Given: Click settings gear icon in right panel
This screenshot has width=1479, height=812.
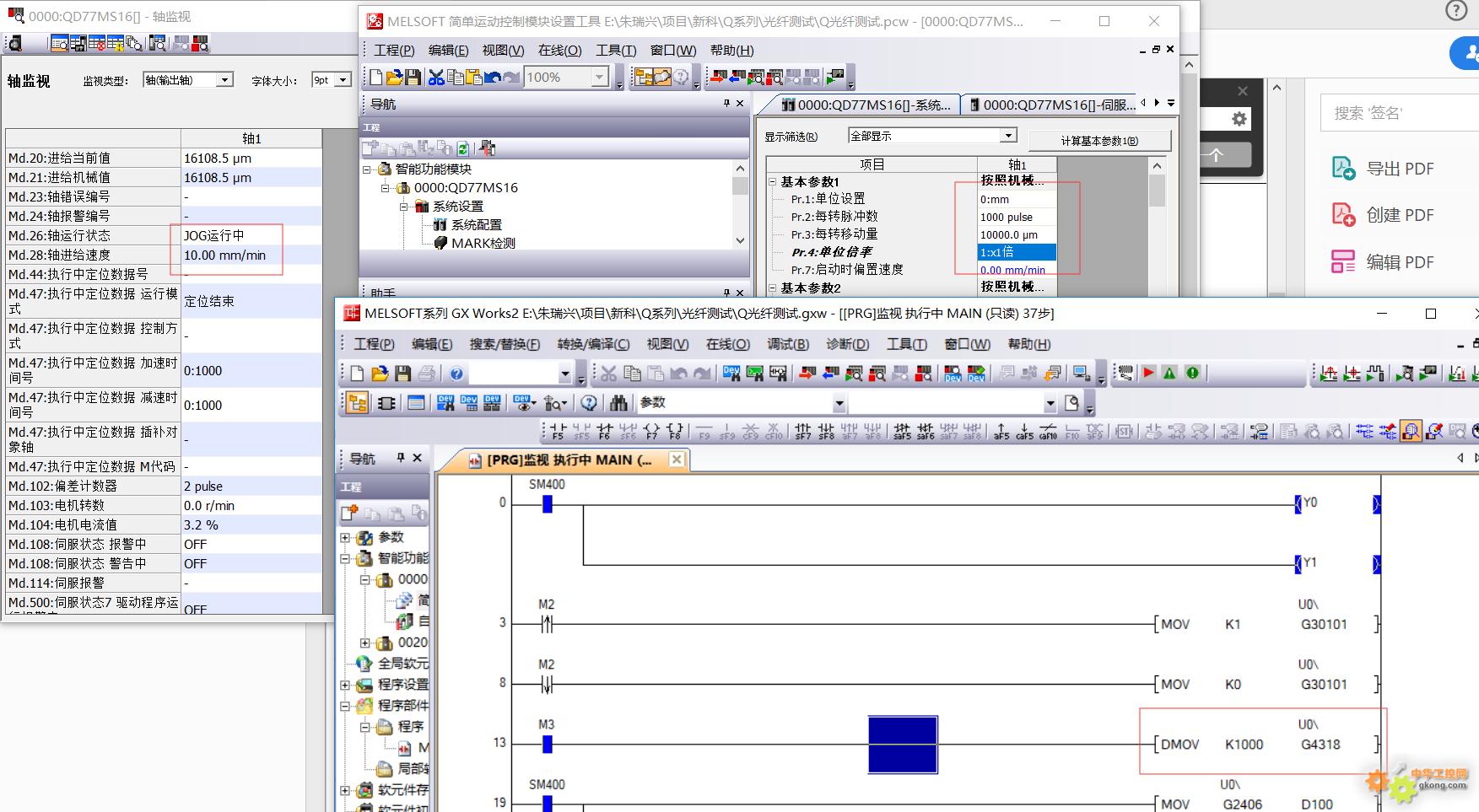Looking at the screenshot, I should (1239, 119).
